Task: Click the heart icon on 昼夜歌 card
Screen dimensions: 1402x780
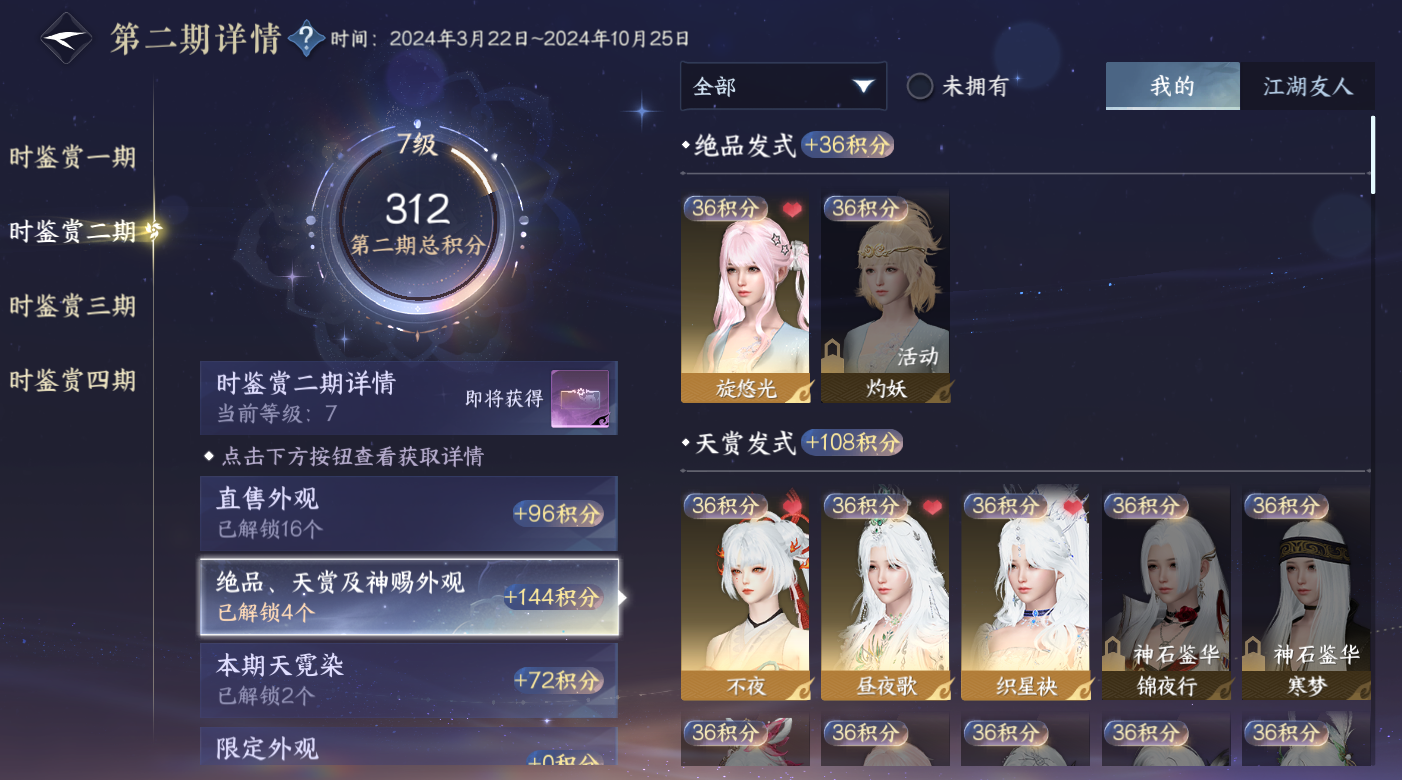Action: (932, 507)
